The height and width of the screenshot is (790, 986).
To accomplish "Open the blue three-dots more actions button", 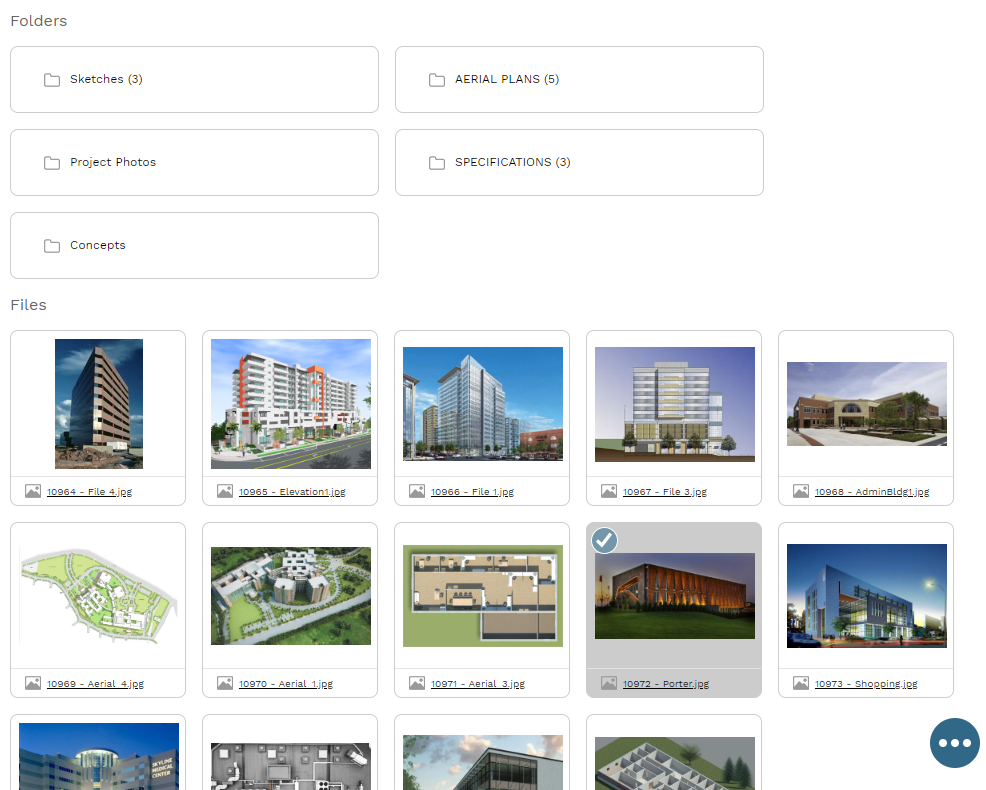I will point(954,743).
